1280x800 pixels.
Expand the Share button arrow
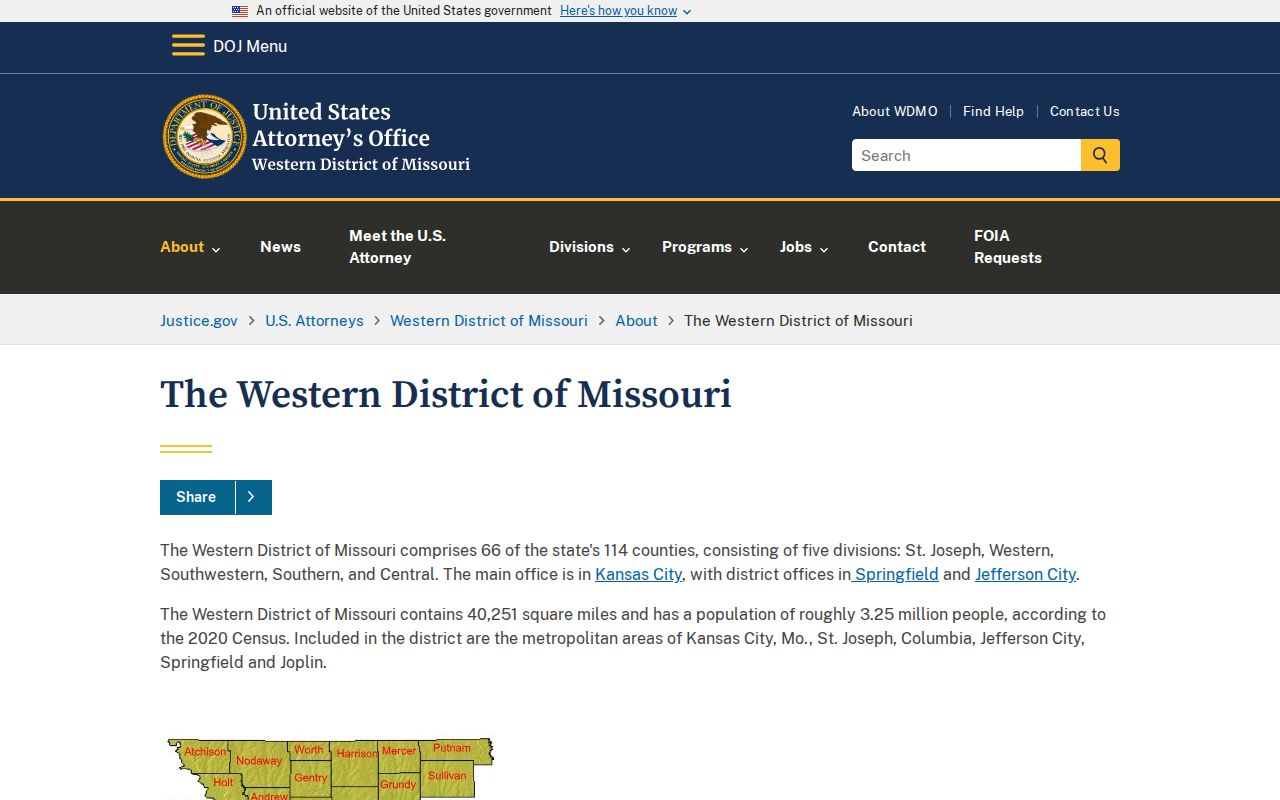point(253,497)
